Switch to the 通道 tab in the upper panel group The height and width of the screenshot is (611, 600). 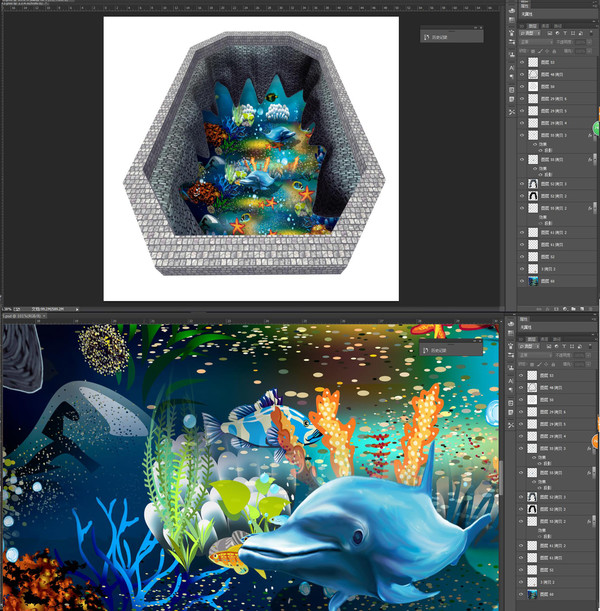pyautogui.click(x=545, y=26)
